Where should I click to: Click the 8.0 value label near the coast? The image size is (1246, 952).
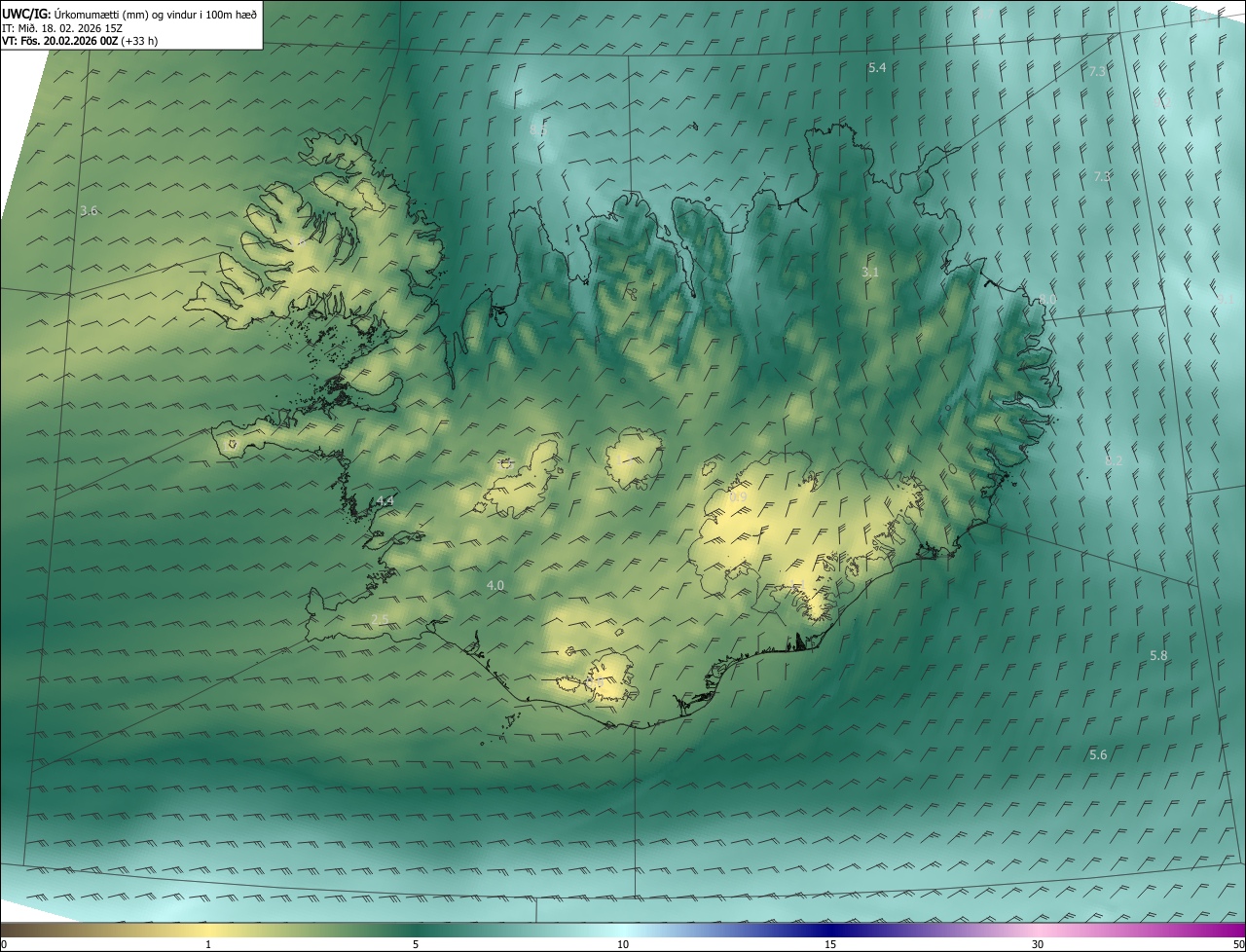click(1047, 299)
